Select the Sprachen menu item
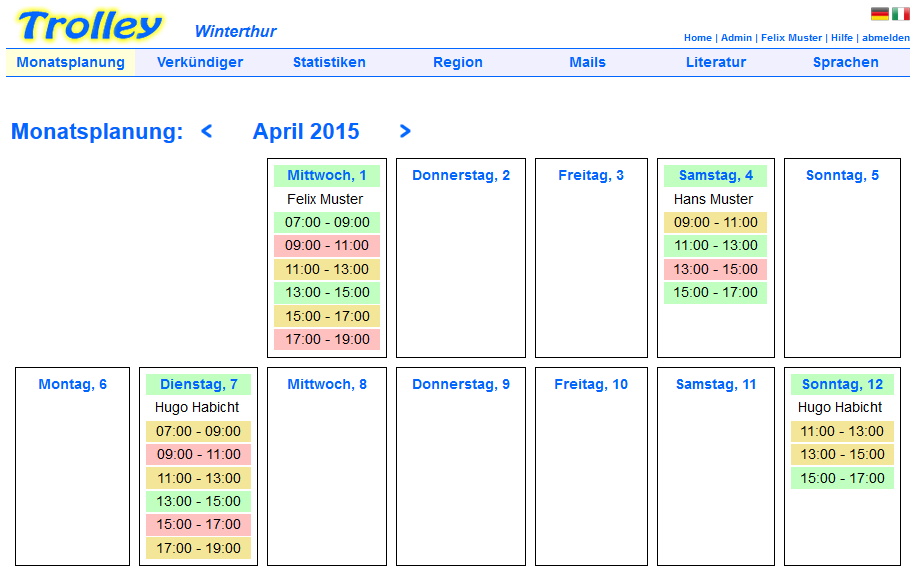This screenshot has height=571, width=917. pyautogui.click(x=846, y=62)
